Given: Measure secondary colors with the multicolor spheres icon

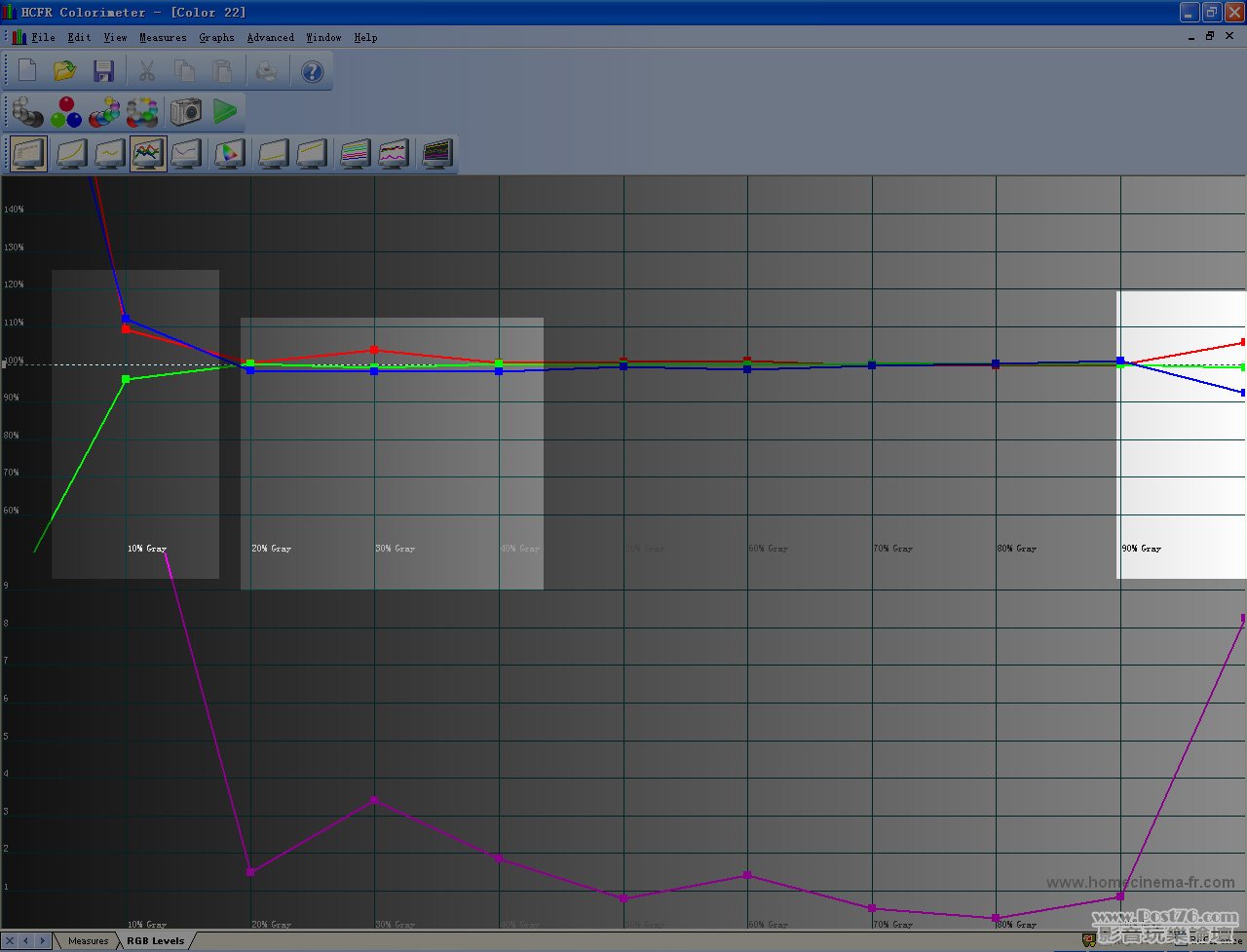Looking at the screenshot, I should (x=104, y=112).
